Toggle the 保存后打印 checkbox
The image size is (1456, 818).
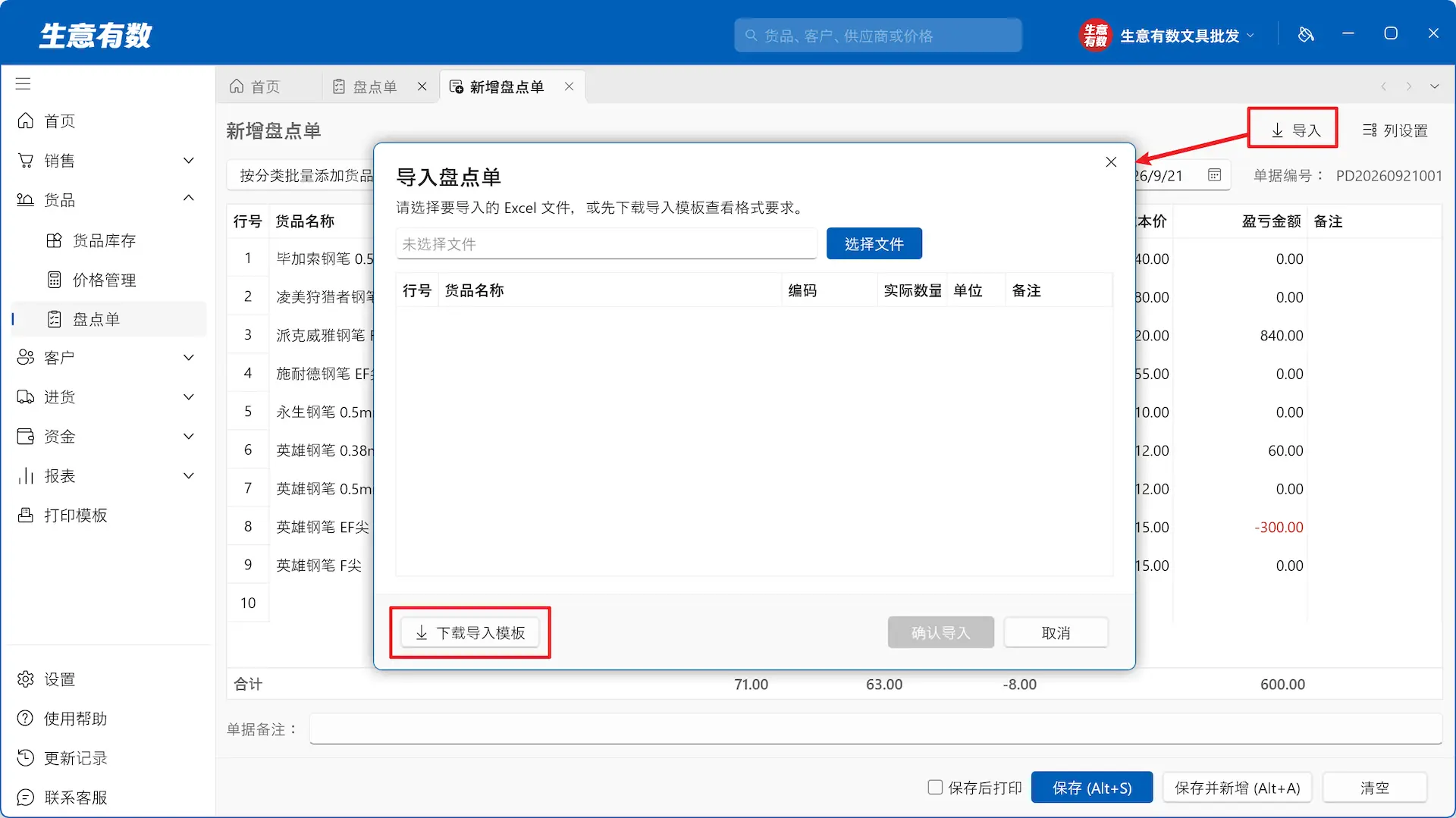935,787
